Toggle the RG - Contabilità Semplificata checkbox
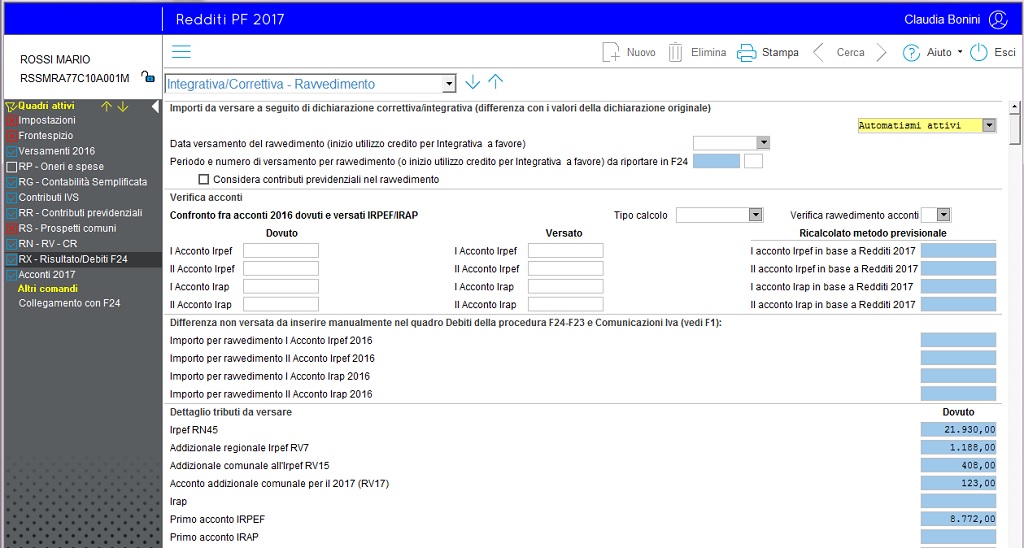 11,182
